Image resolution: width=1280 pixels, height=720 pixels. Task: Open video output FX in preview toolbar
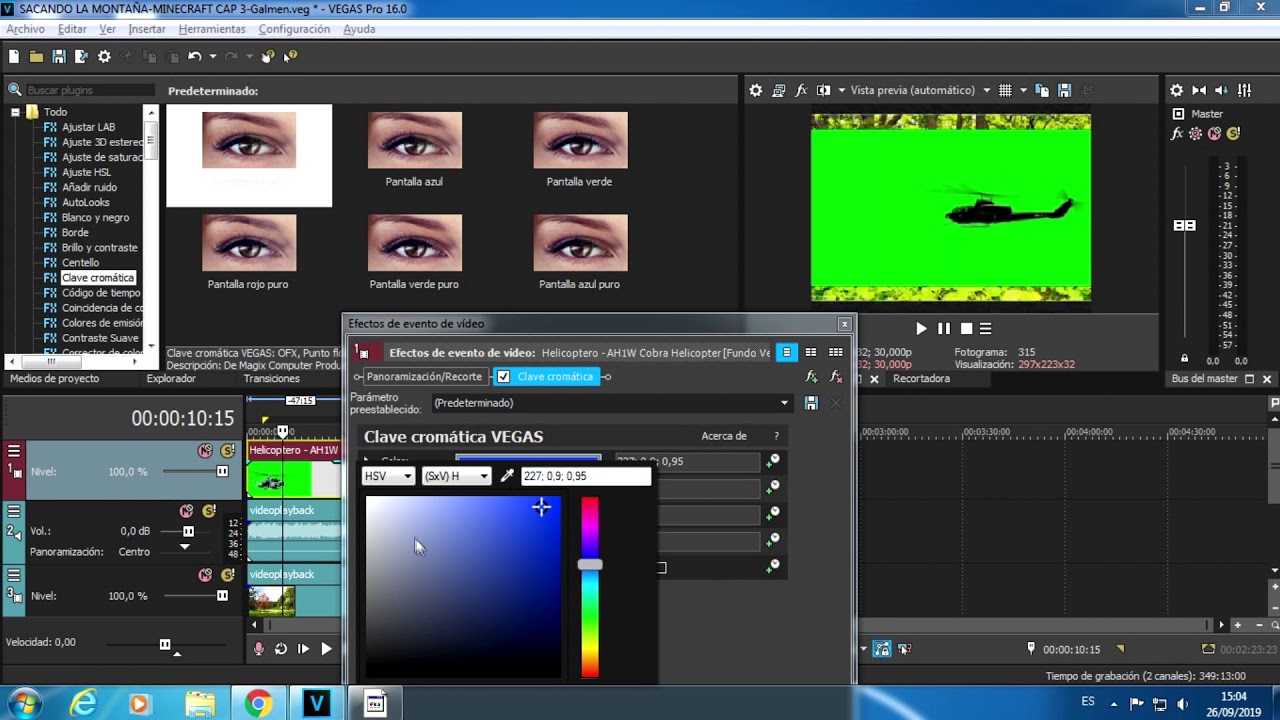pyautogui.click(x=801, y=90)
